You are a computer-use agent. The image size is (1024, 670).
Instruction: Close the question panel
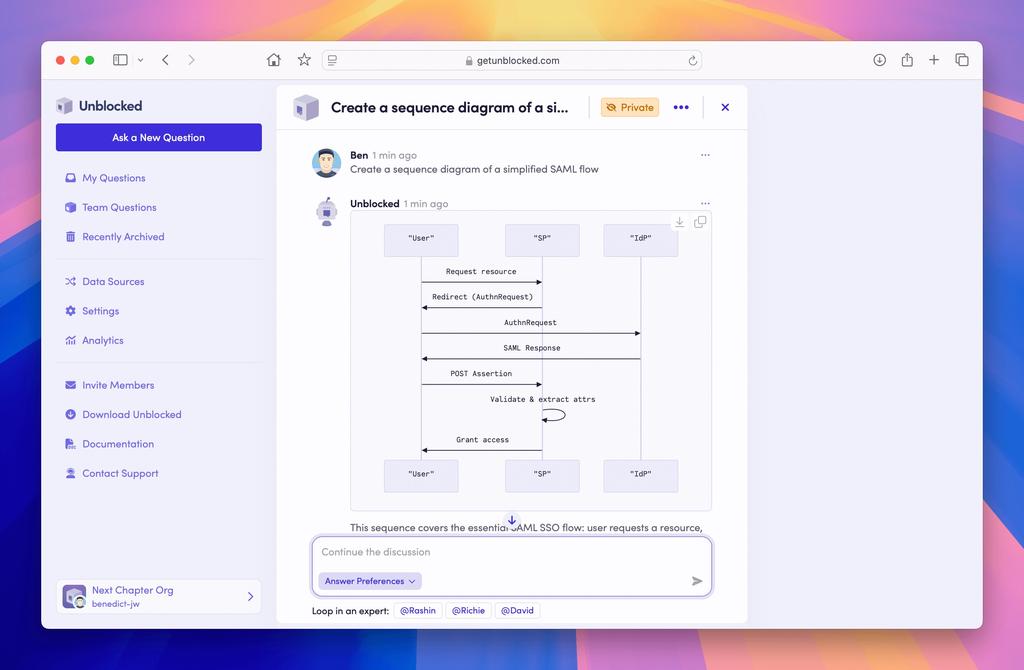pos(725,107)
